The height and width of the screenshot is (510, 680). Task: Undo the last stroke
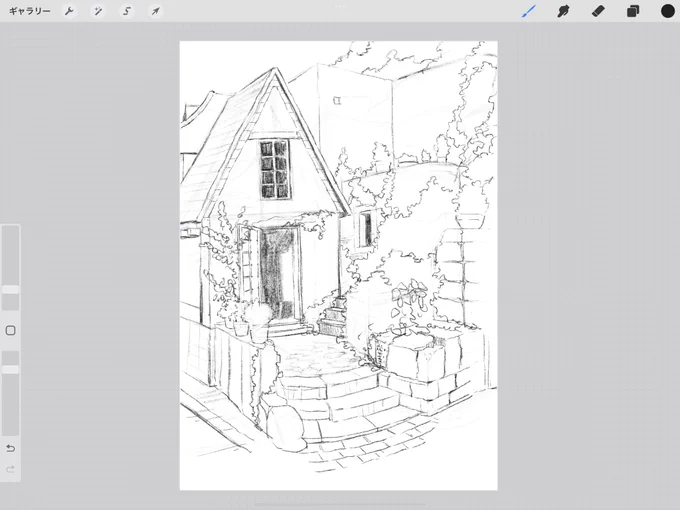click(x=10, y=448)
